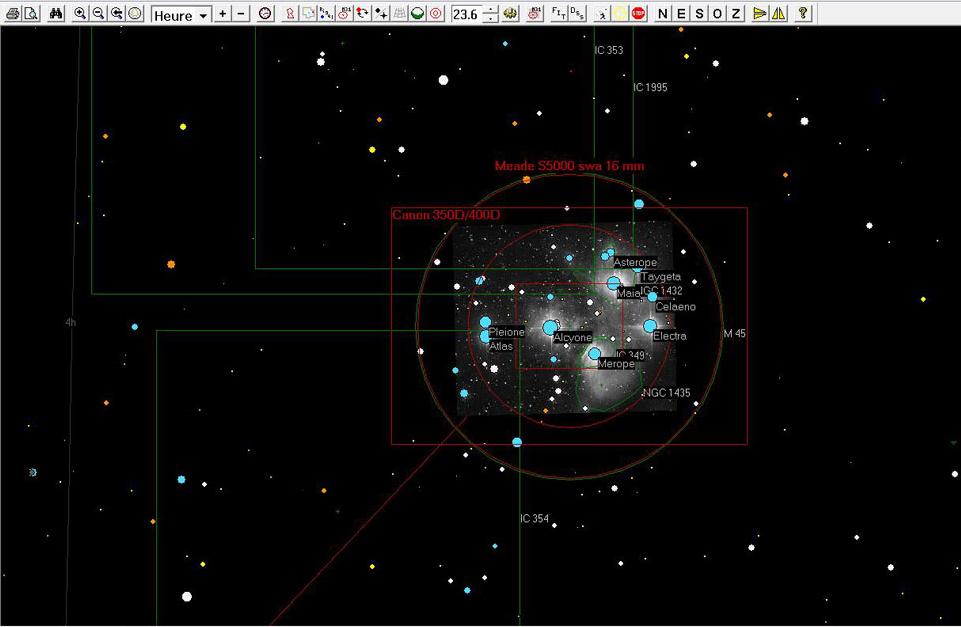
Task: Click the M 45 cluster label
Action: (734, 333)
